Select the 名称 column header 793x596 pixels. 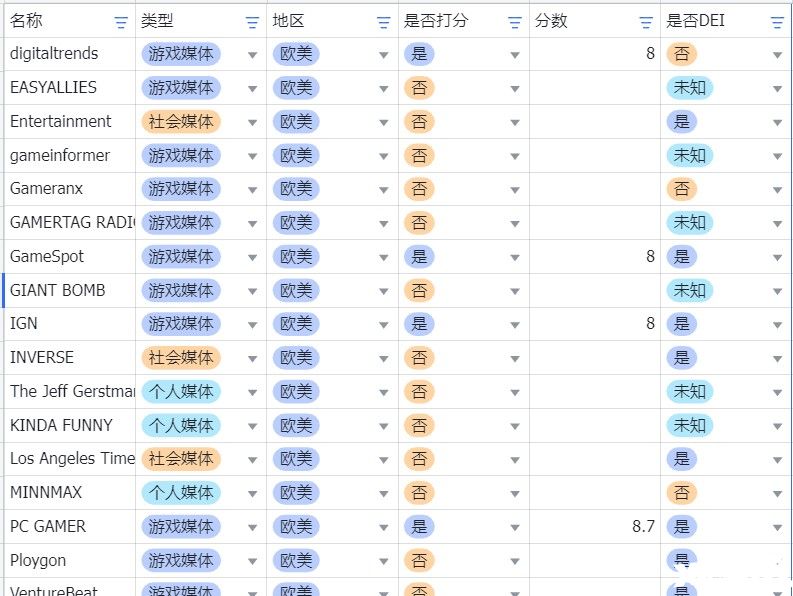70,21
